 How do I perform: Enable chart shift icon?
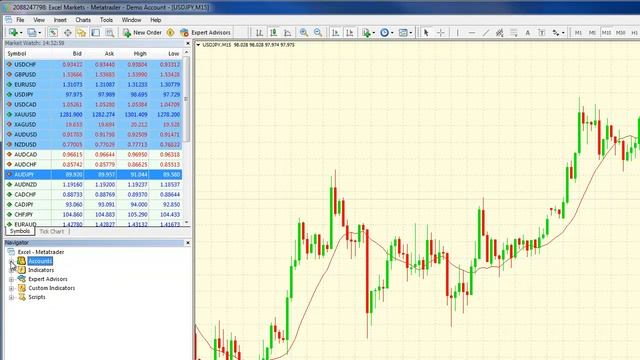(x=350, y=32)
